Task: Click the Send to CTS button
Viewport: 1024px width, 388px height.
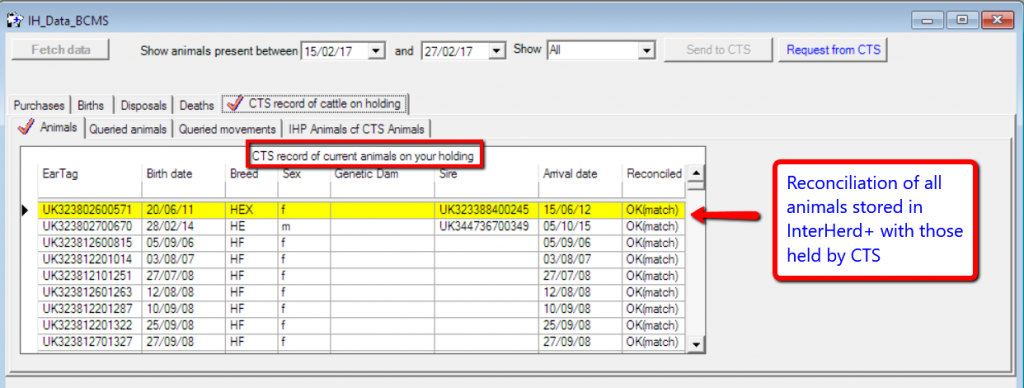Action: tap(718, 50)
